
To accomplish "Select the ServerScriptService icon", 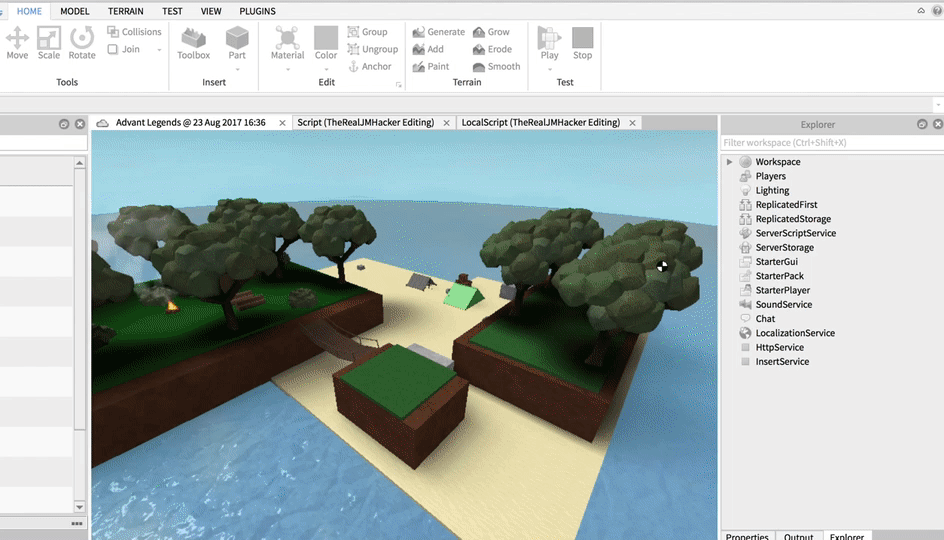I will tap(745, 233).
